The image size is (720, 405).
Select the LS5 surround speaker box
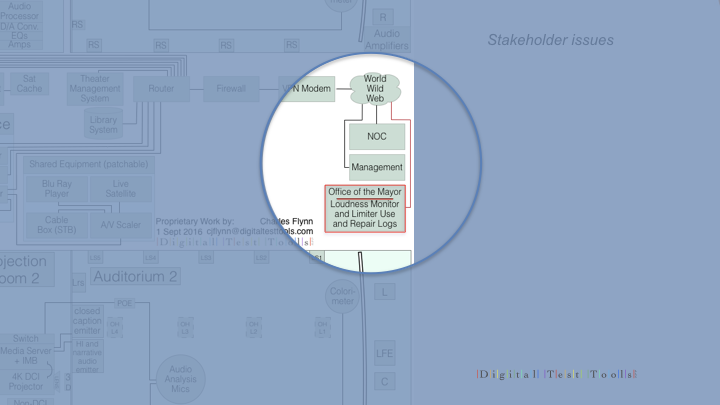tap(95, 258)
